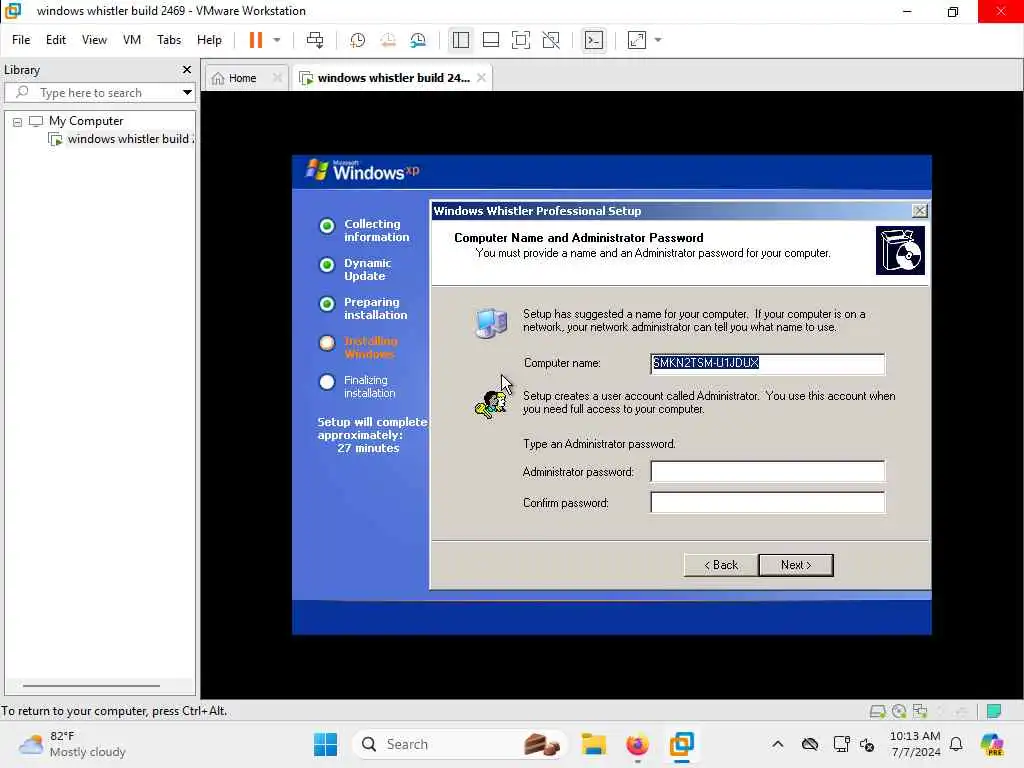Viewport: 1024px width, 768px height.
Task: Take a snapshot with the clock-plus icon
Action: pos(357,40)
